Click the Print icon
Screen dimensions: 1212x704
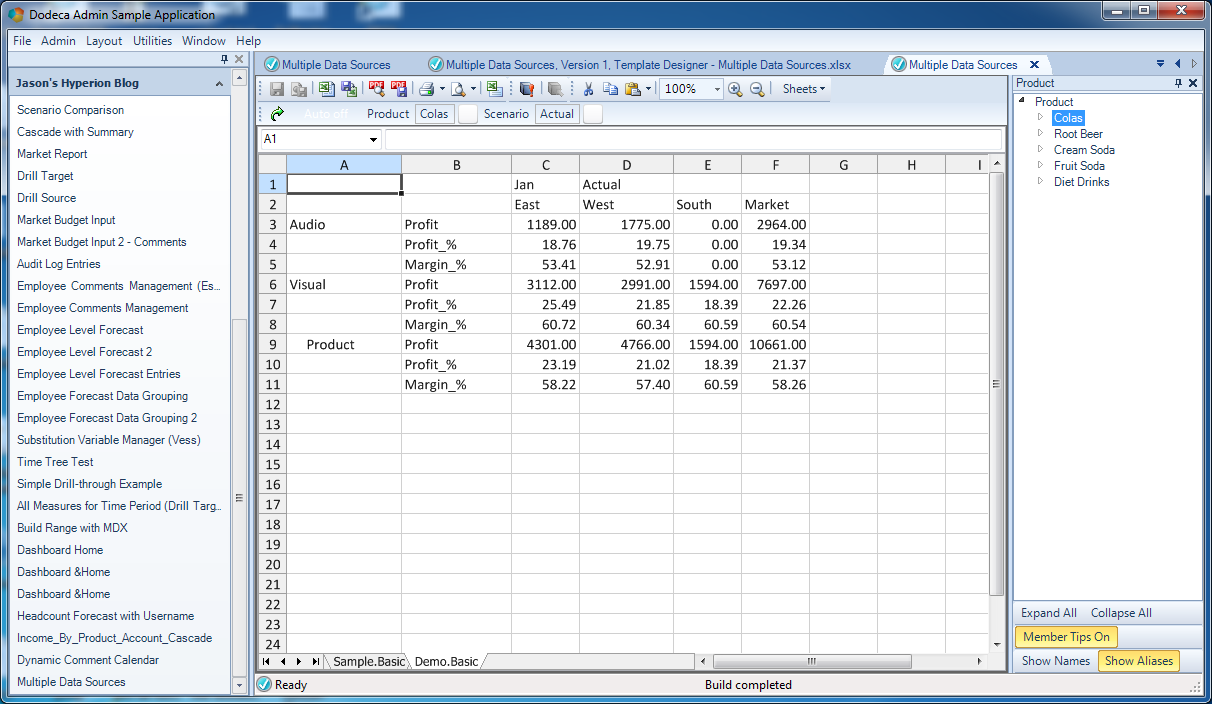coord(425,89)
